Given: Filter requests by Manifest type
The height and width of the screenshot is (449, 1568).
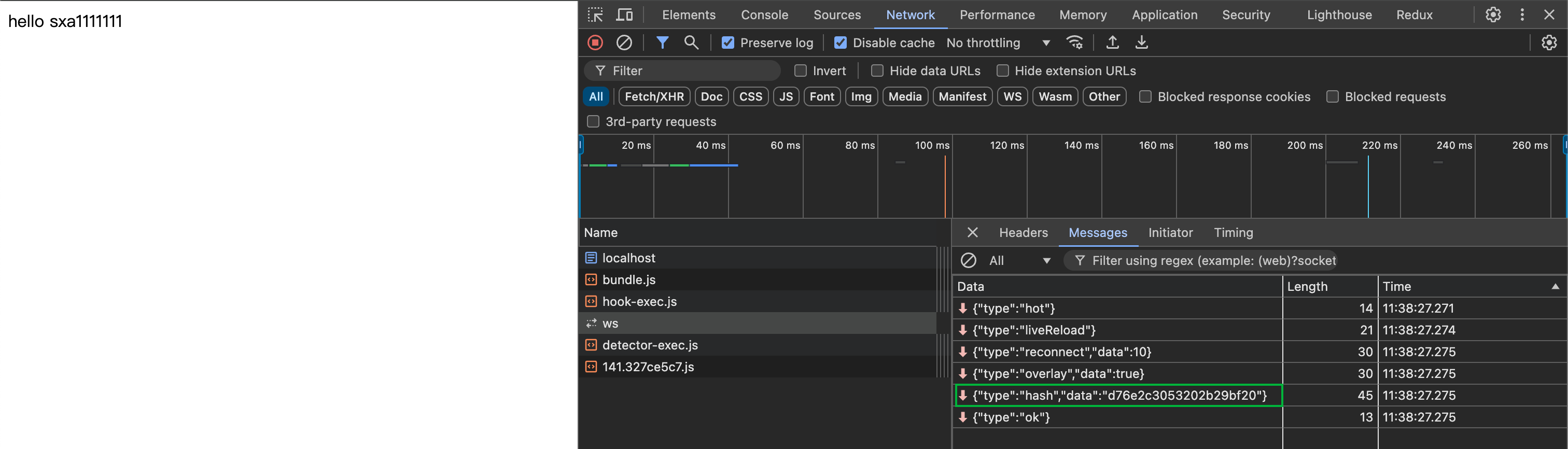Looking at the screenshot, I should point(962,96).
